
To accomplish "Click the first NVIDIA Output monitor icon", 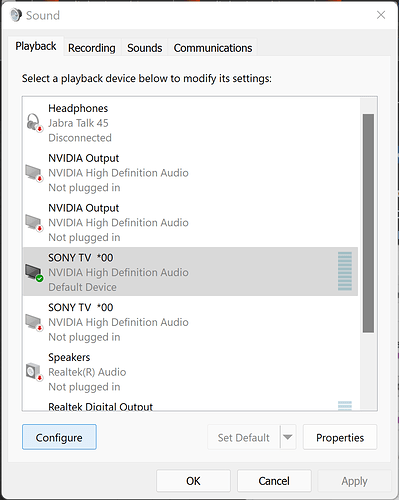I will click(34, 173).
